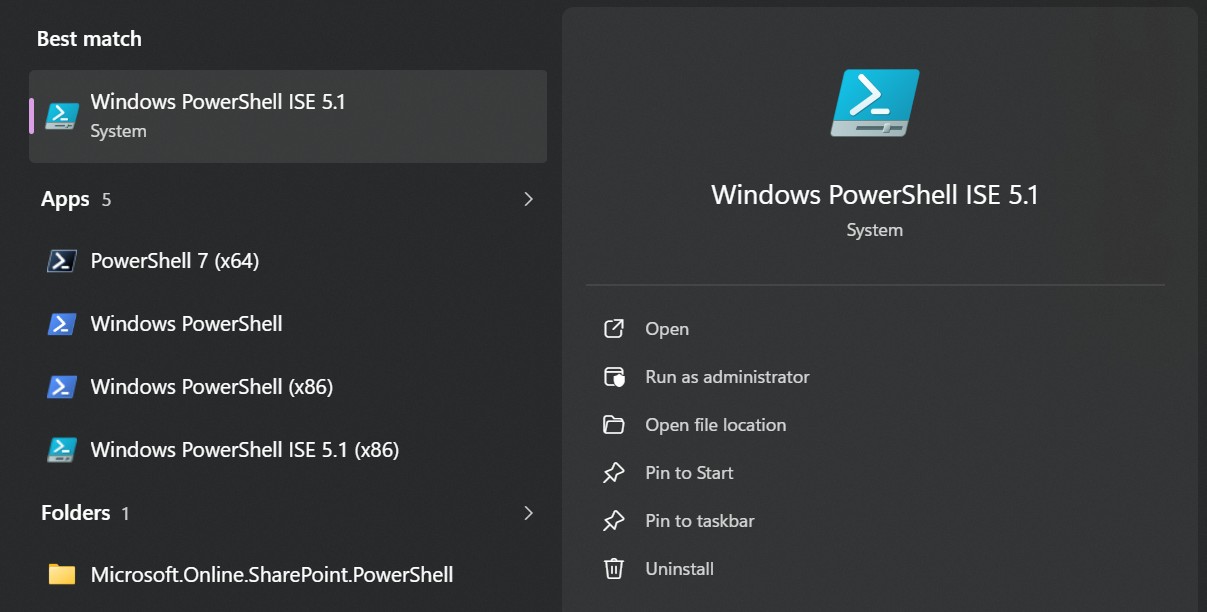Image resolution: width=1207 pixels, height=612 pixels.
Task: Click the Apps result count 5
Action: point(106,200)
